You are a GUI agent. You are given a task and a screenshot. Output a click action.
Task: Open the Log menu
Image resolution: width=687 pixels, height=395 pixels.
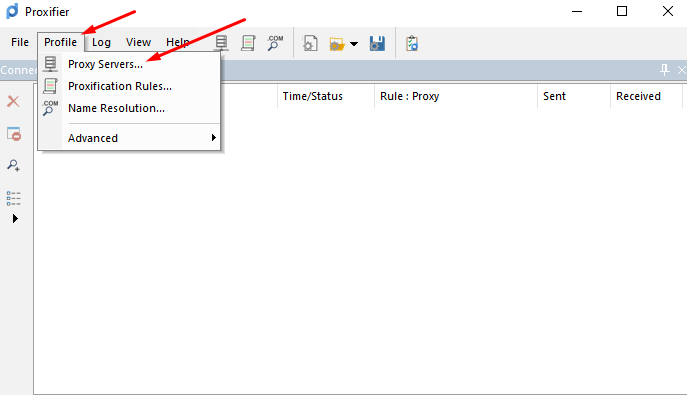point(101,42)
